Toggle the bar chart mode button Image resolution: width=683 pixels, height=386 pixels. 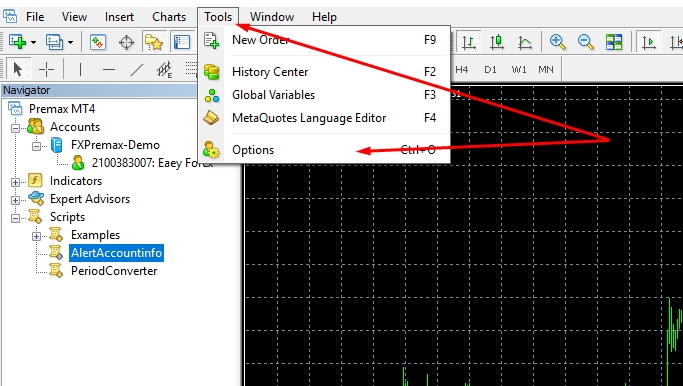click(x=469, y=42)
